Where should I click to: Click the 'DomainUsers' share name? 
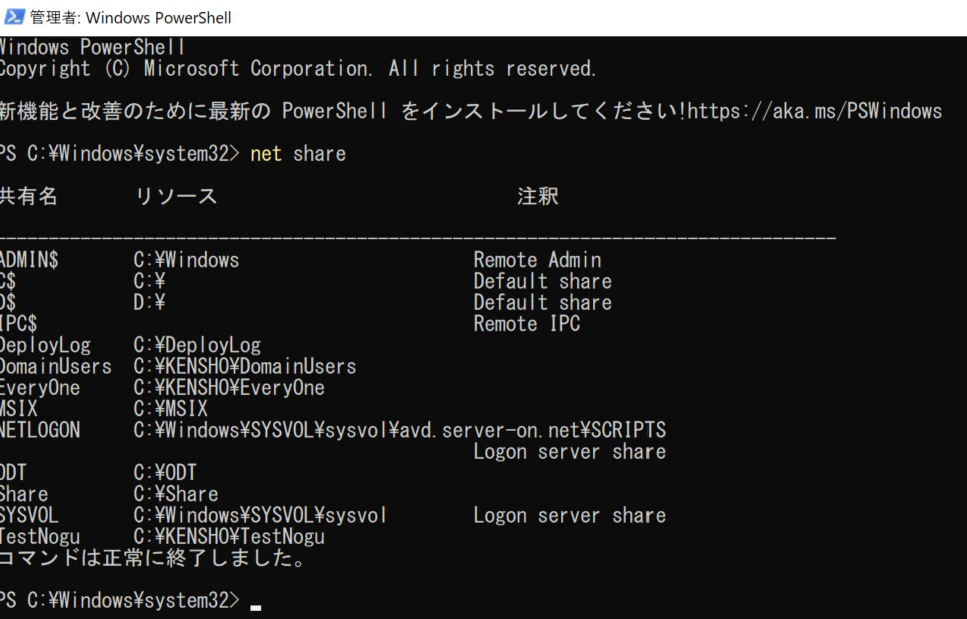(56, 366)
